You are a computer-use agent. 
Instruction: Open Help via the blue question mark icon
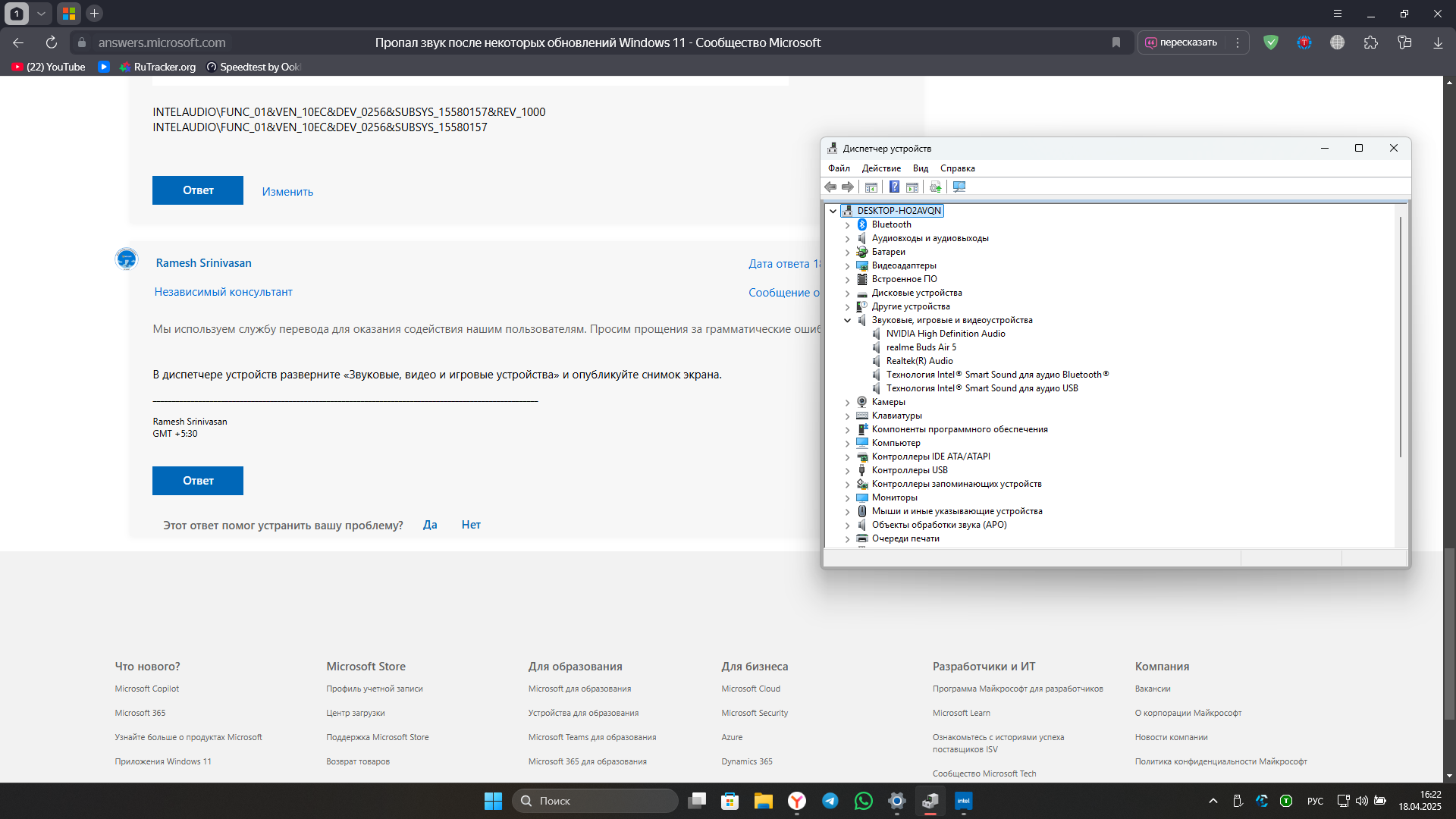894,187
